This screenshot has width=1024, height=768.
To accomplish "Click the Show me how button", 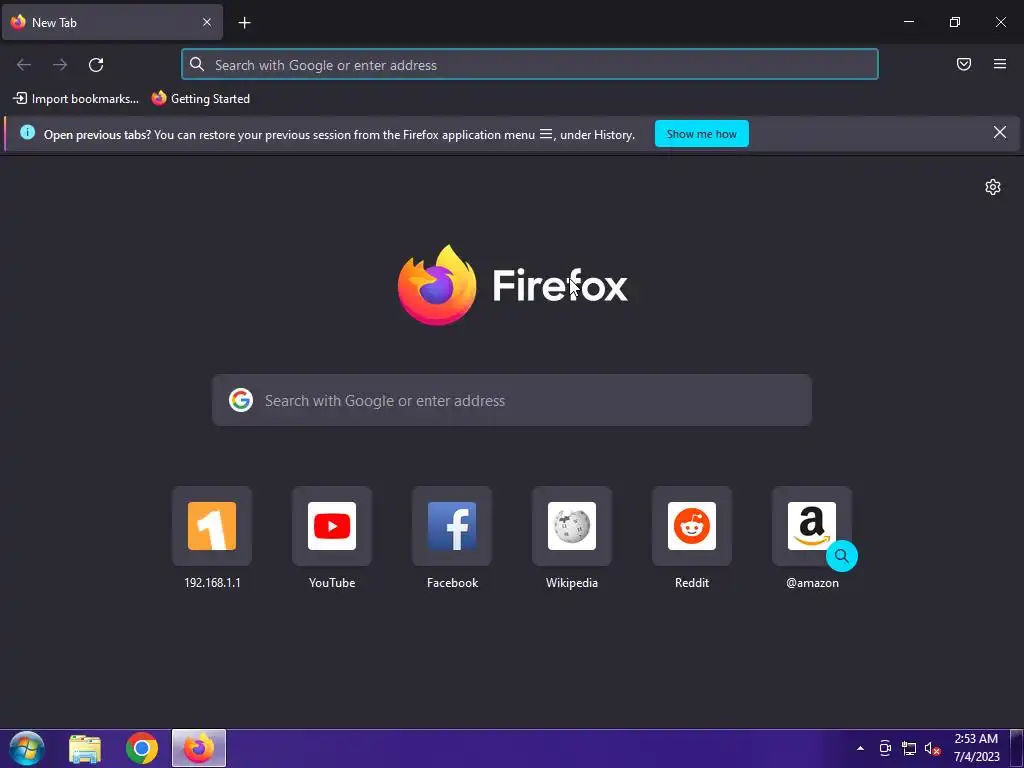I will (701, 134).
